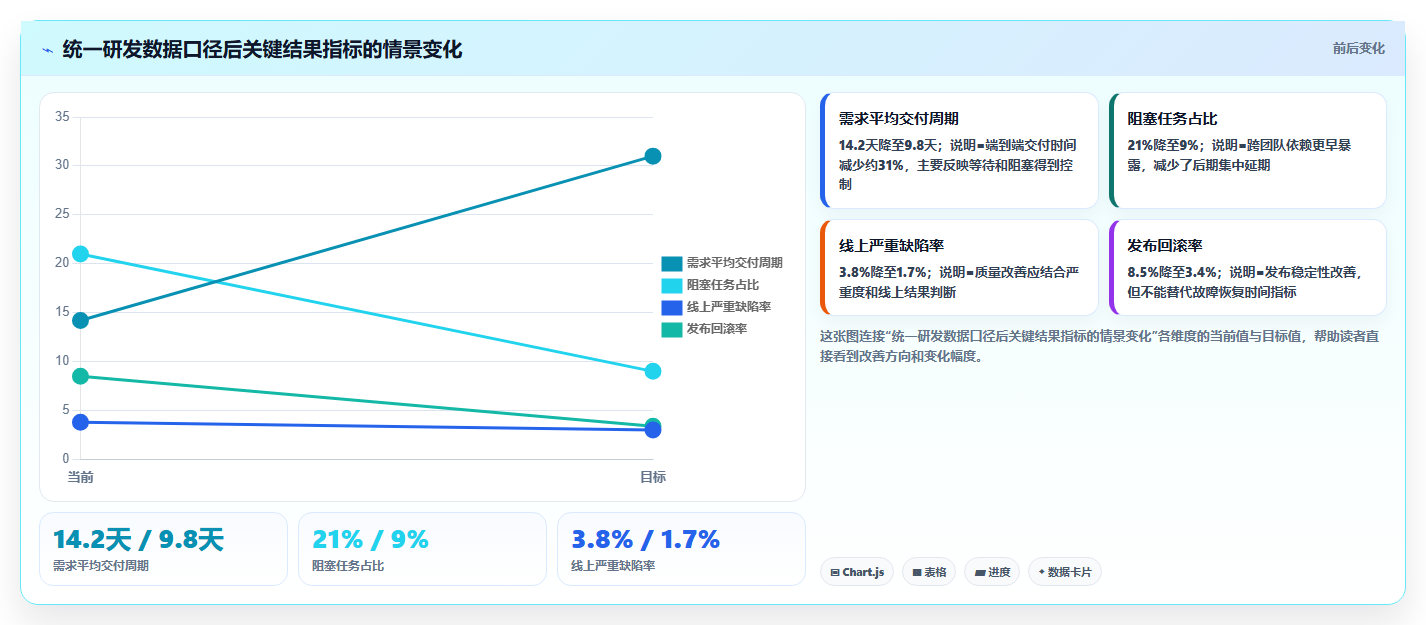Image resolution: width=1426 pixels, height=625 pixels.
Task: Click the 21% / 9% stat value
Action: (370, 540)
